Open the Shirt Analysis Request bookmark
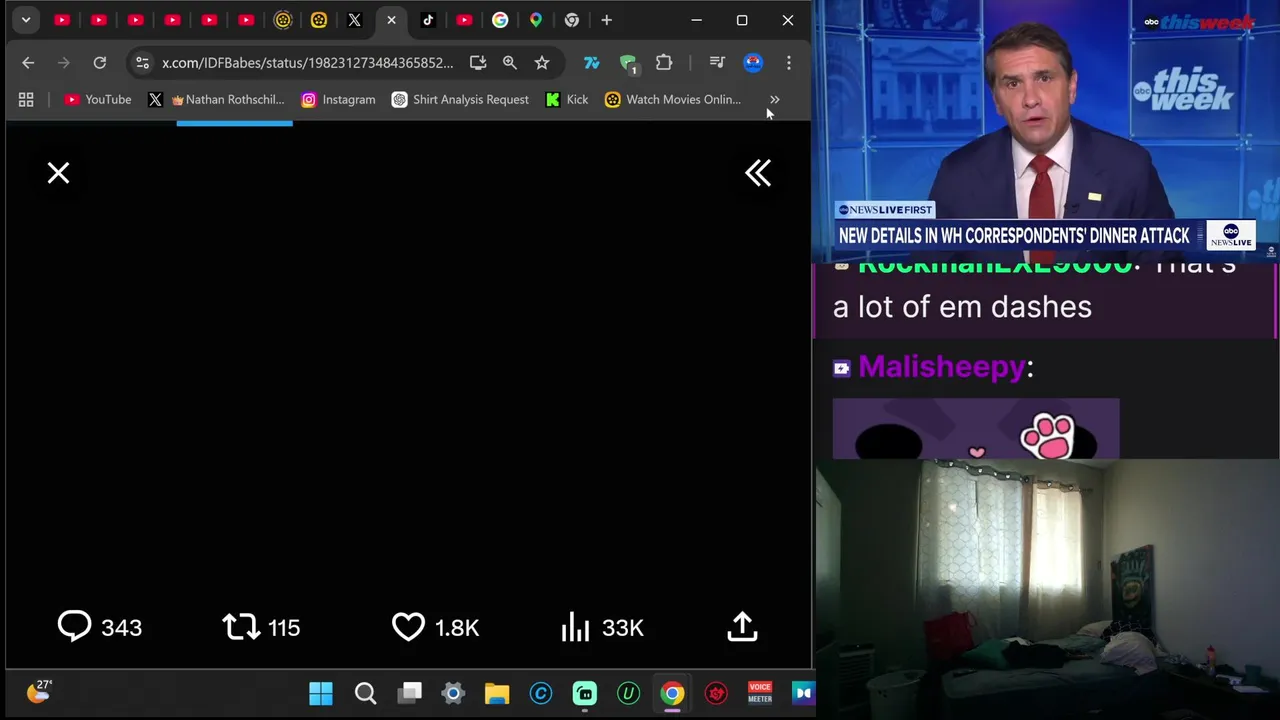The width and height of the screenshot is (1280, 720). (x=461, y=99)
